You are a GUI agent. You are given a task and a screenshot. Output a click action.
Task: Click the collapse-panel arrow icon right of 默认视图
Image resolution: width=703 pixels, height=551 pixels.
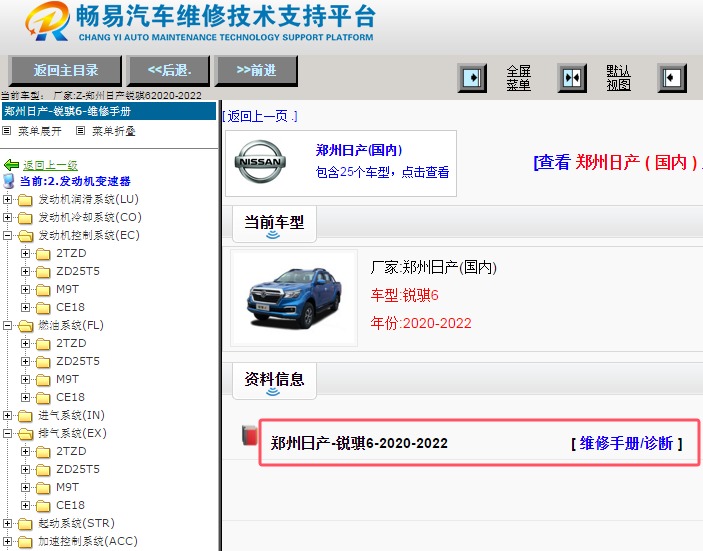672,78
